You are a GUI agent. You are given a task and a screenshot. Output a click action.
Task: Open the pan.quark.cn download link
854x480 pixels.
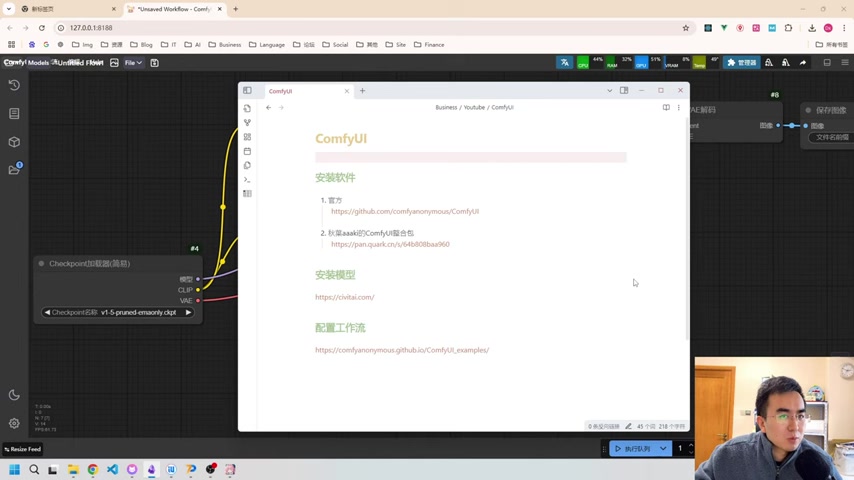pyautogui.click(x=390, y=244)
